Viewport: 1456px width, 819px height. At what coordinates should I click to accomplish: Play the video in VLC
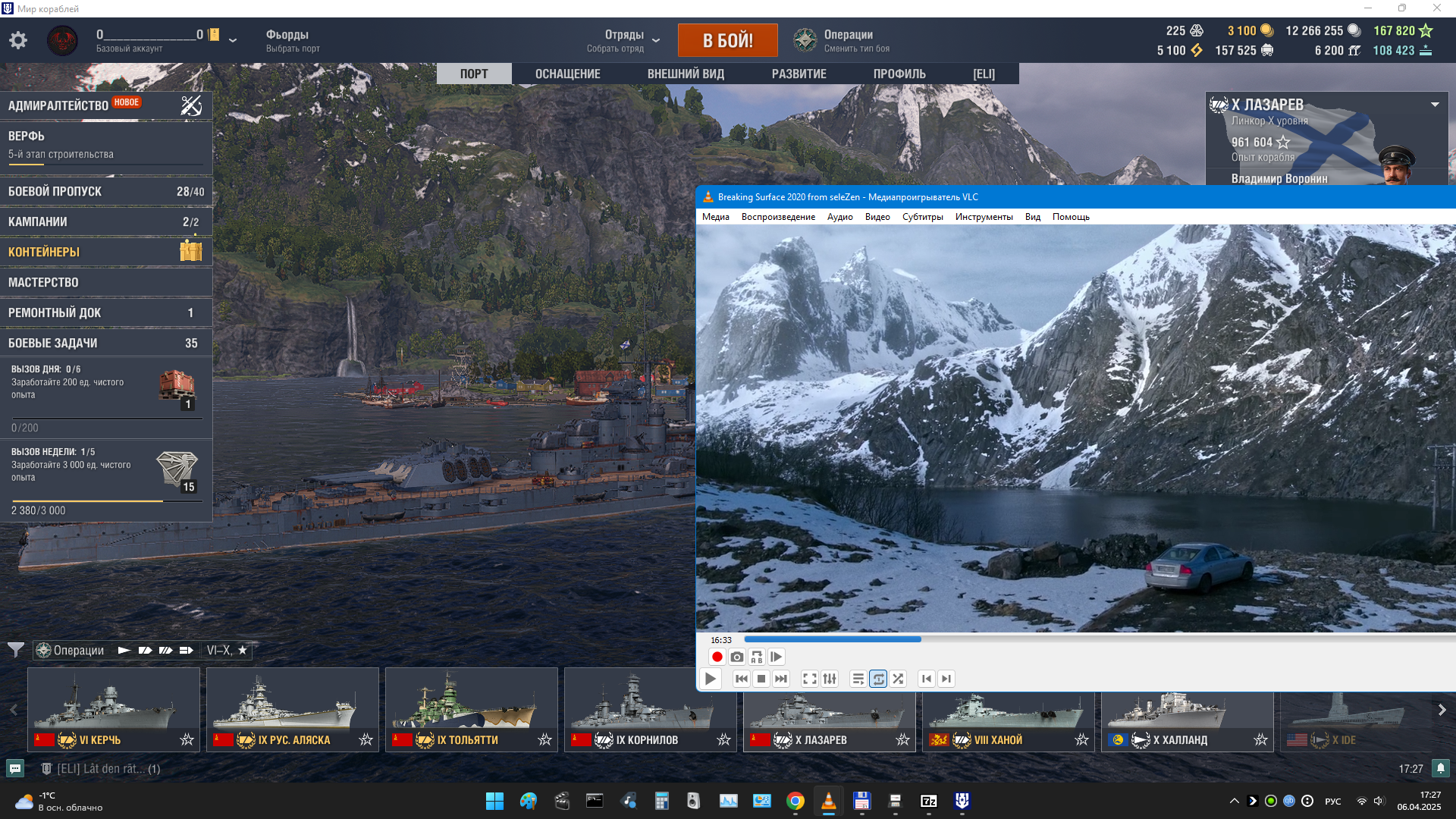tap(711, 679)
